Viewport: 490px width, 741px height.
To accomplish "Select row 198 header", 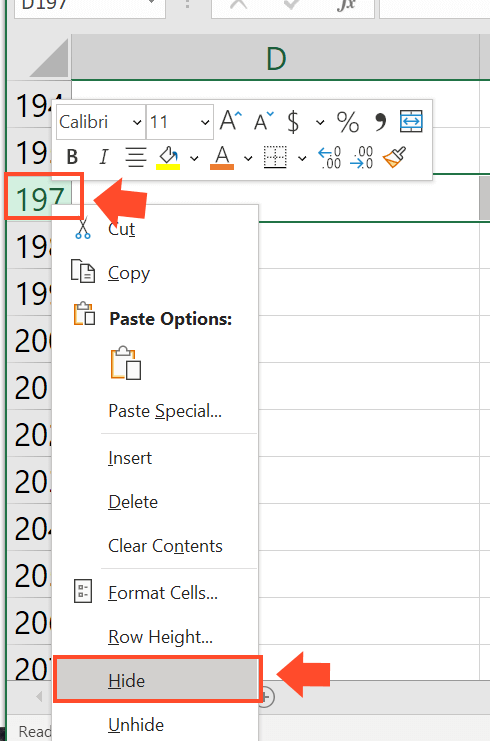I will [x=30, y=246].
